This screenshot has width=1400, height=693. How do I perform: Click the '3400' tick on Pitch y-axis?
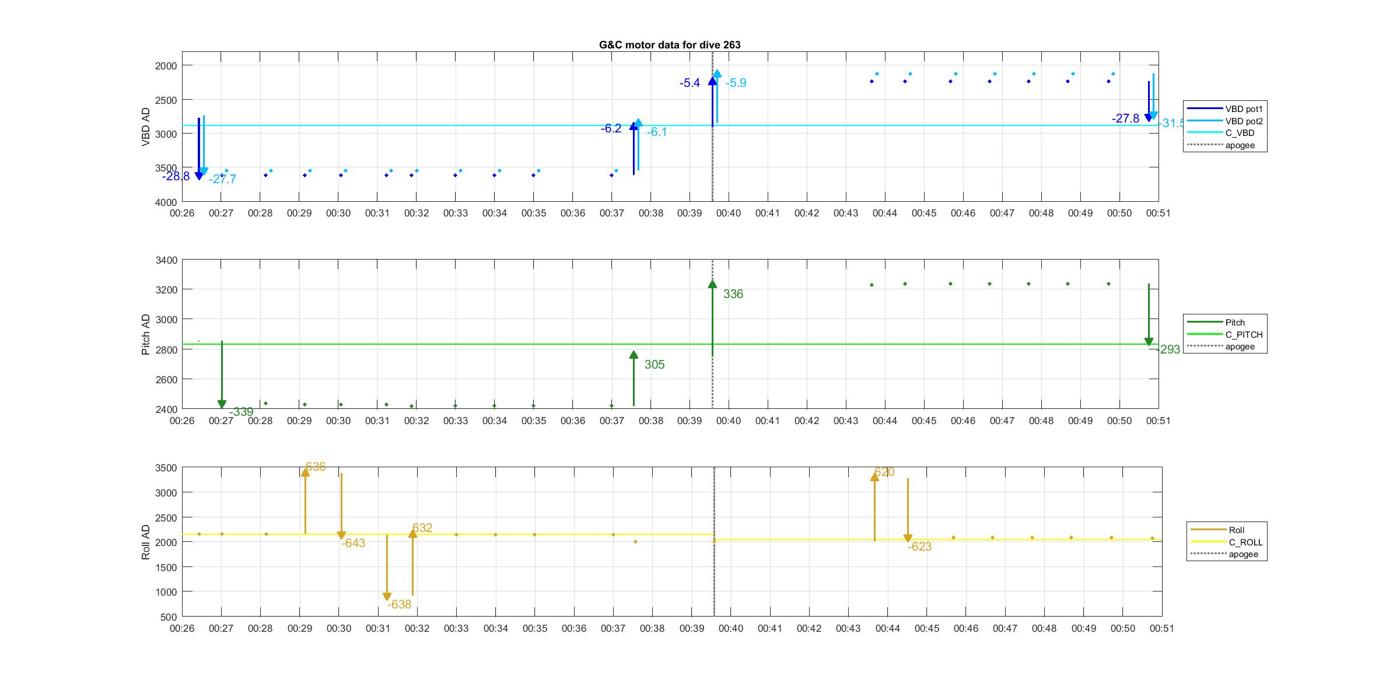tap(166, 261)
